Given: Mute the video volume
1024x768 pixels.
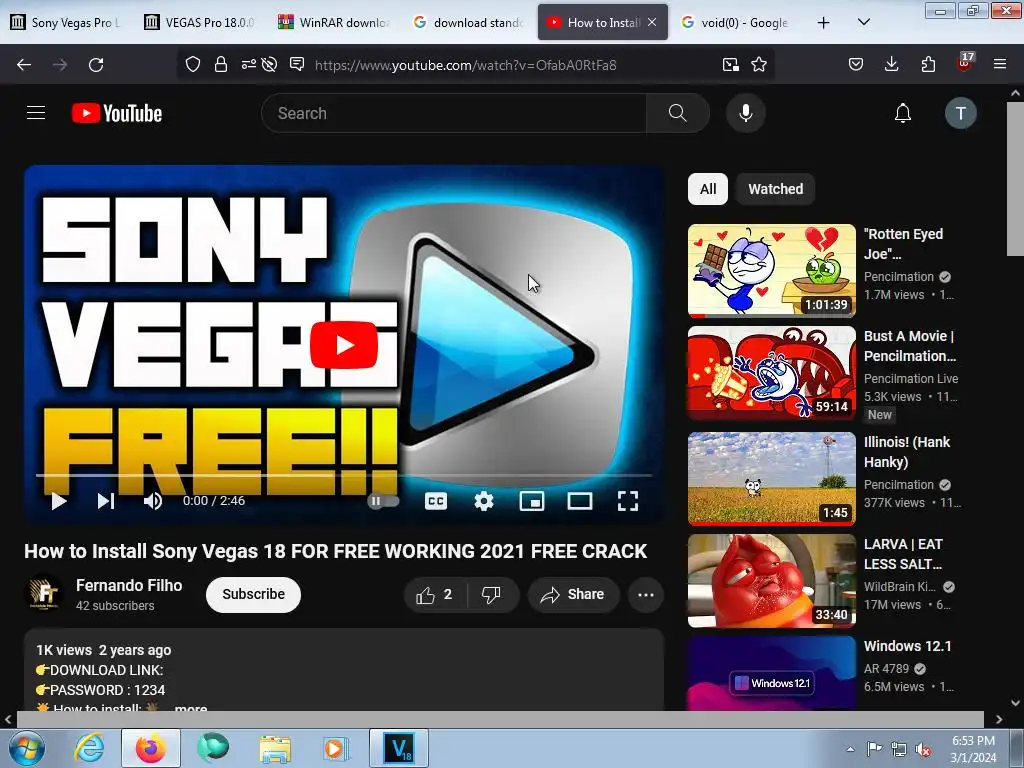Looking at the screenshot, I should point(153,501).
